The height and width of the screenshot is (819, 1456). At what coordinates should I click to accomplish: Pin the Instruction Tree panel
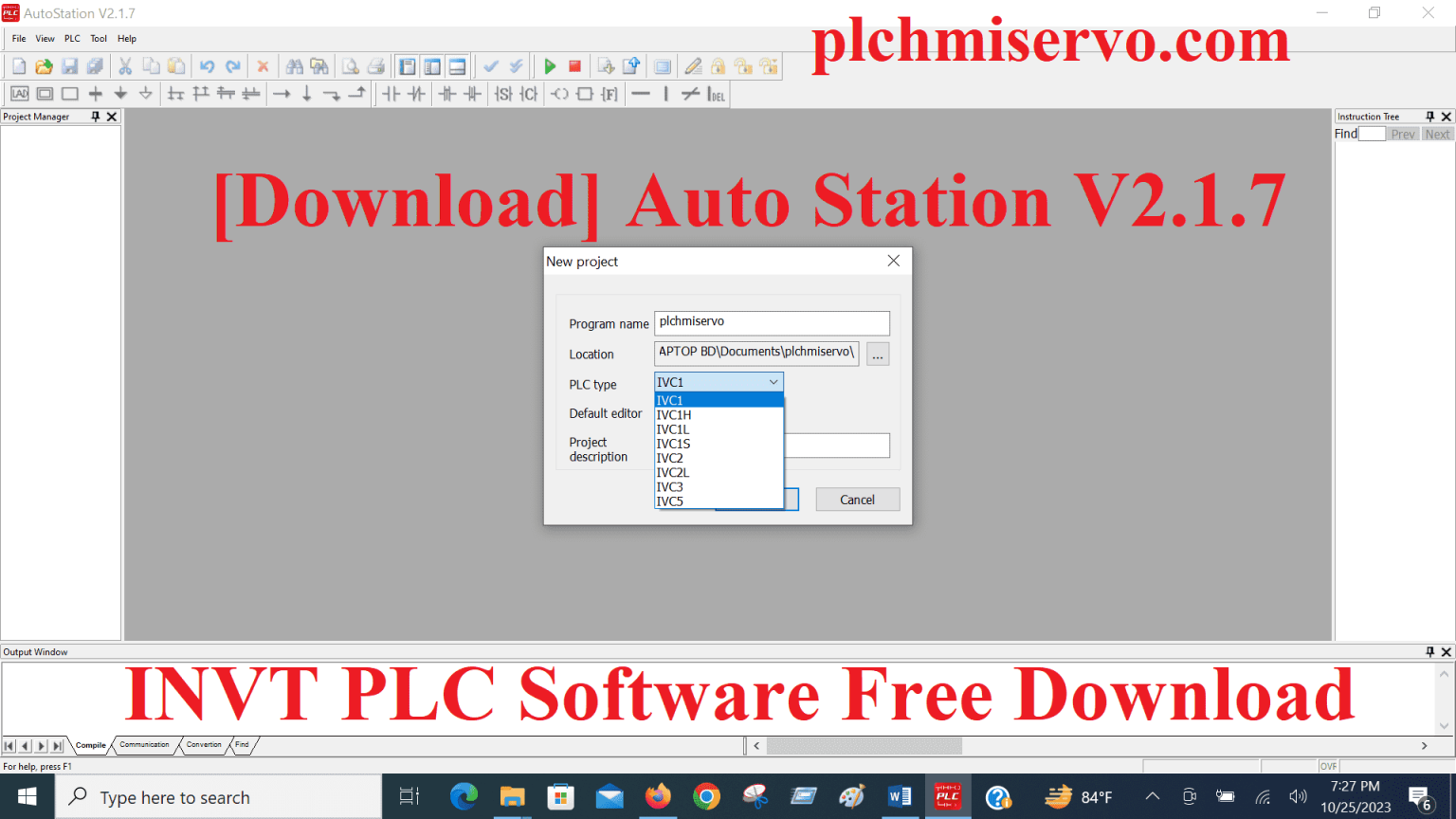tap(1430, 116)
